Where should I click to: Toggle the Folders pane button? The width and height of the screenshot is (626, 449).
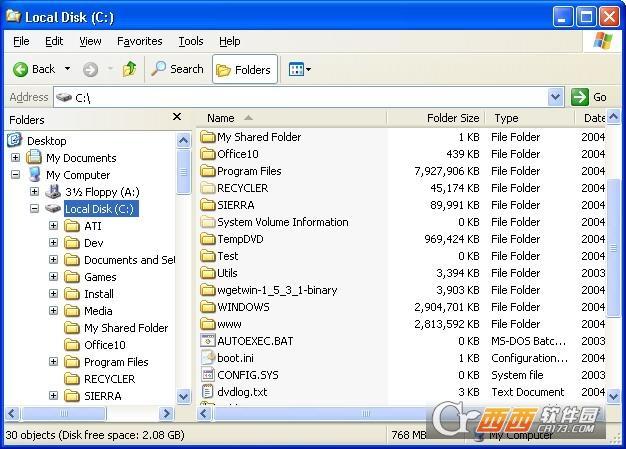[245, 69]
